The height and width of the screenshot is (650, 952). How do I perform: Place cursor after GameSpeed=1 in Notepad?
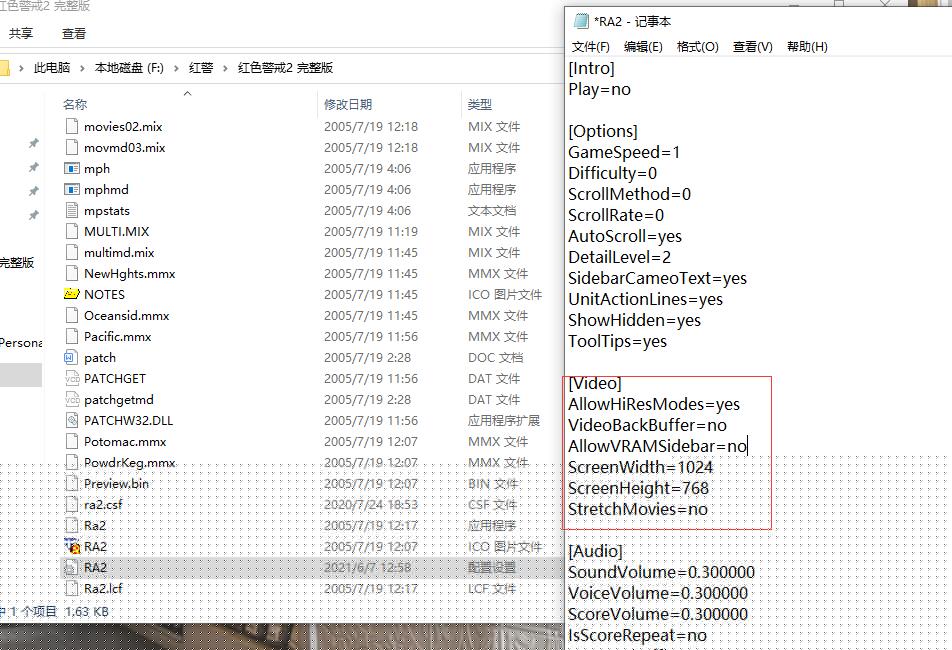(x=681, y=152)
